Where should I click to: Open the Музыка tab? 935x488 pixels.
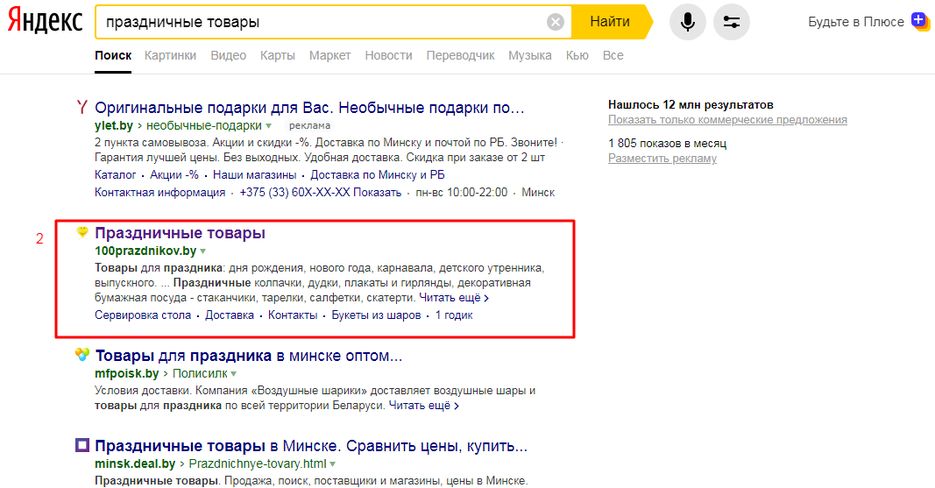(x=530, y=55)
